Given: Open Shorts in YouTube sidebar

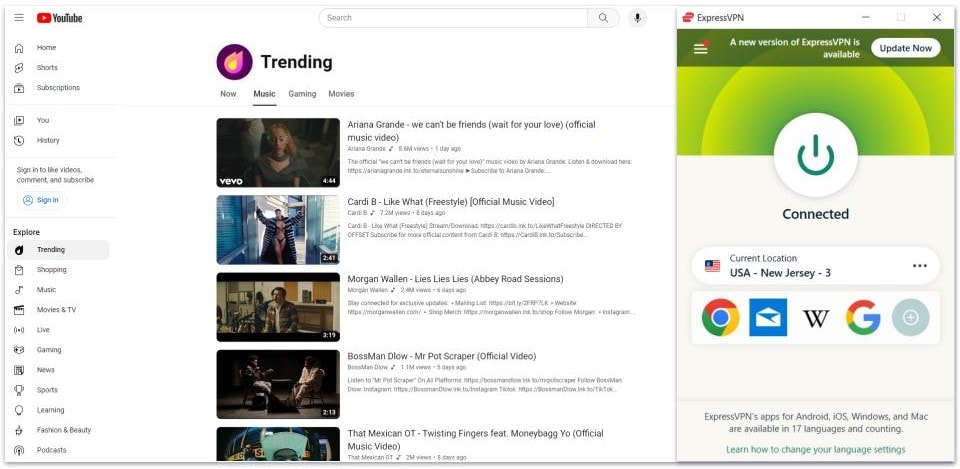Looking at the screenshot, I should [x=58, y=68].
